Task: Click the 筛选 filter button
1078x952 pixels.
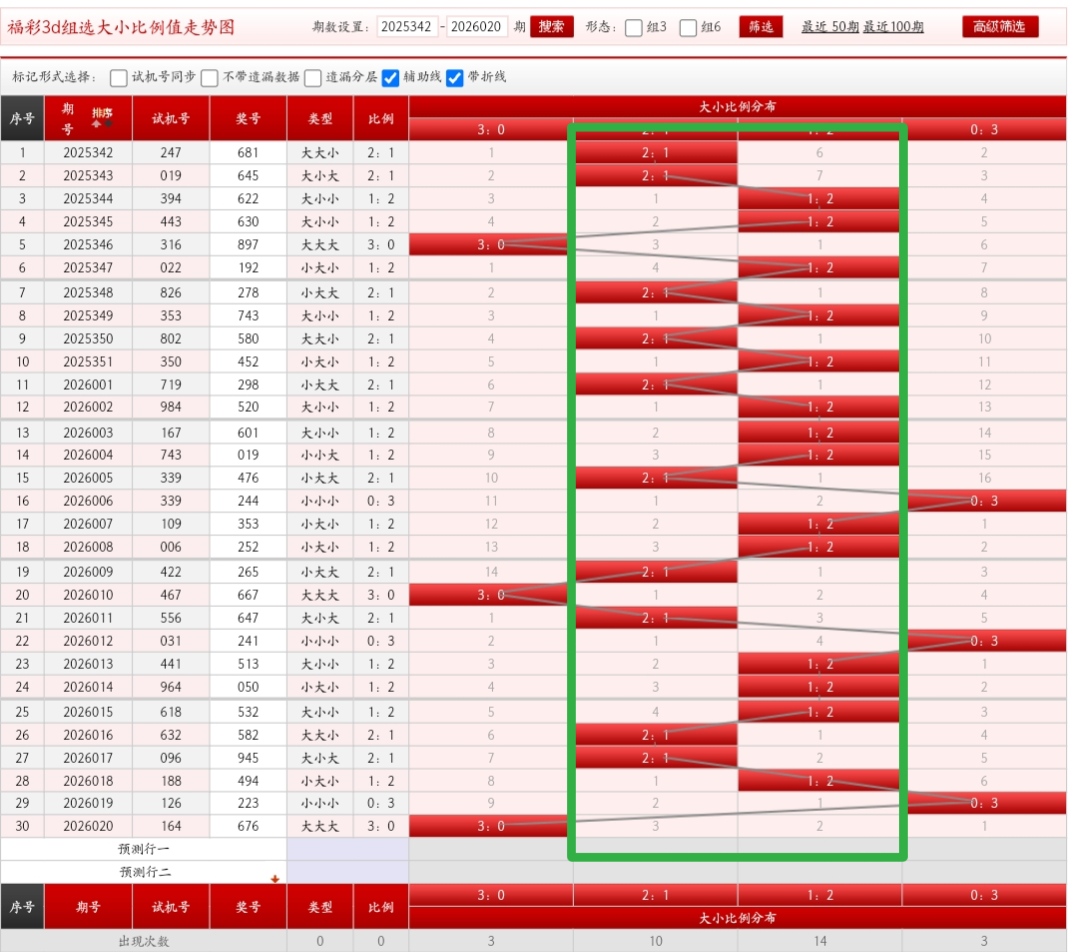Action: point(761,27)
